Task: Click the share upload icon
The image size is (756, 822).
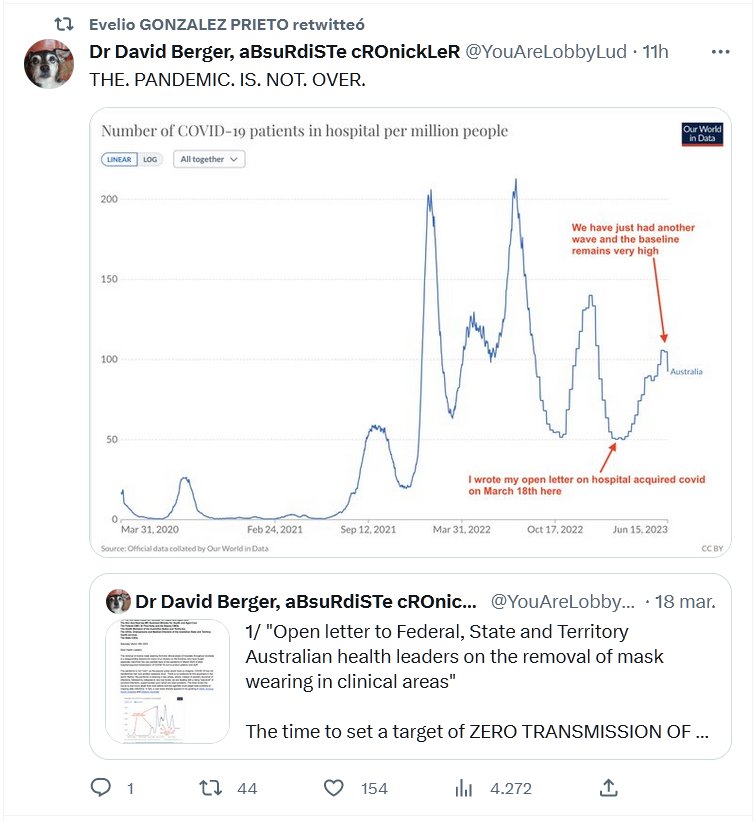Action: [x=607, y=788]
